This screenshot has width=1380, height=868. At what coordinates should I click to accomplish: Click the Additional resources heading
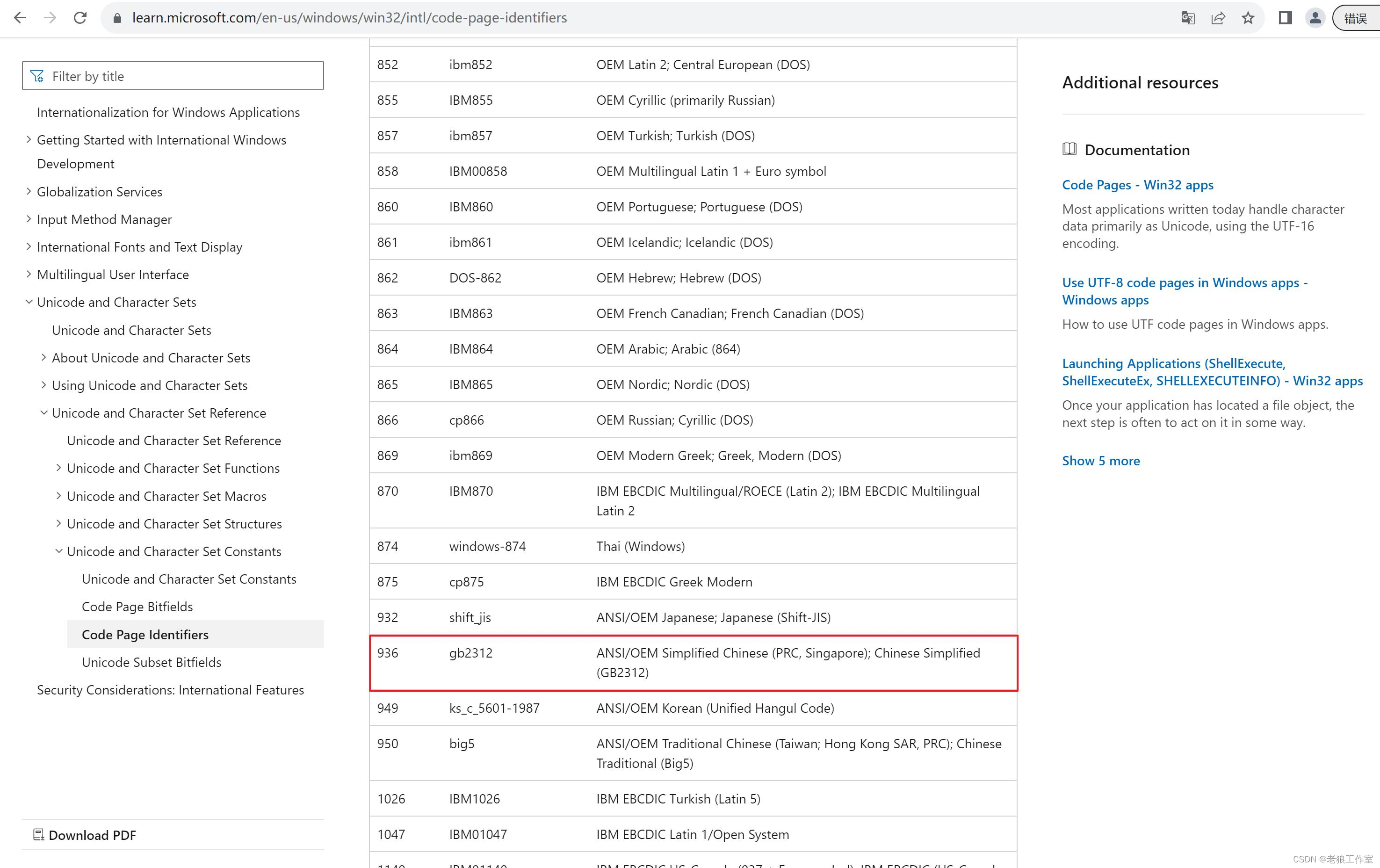[x=1140, y=82]
